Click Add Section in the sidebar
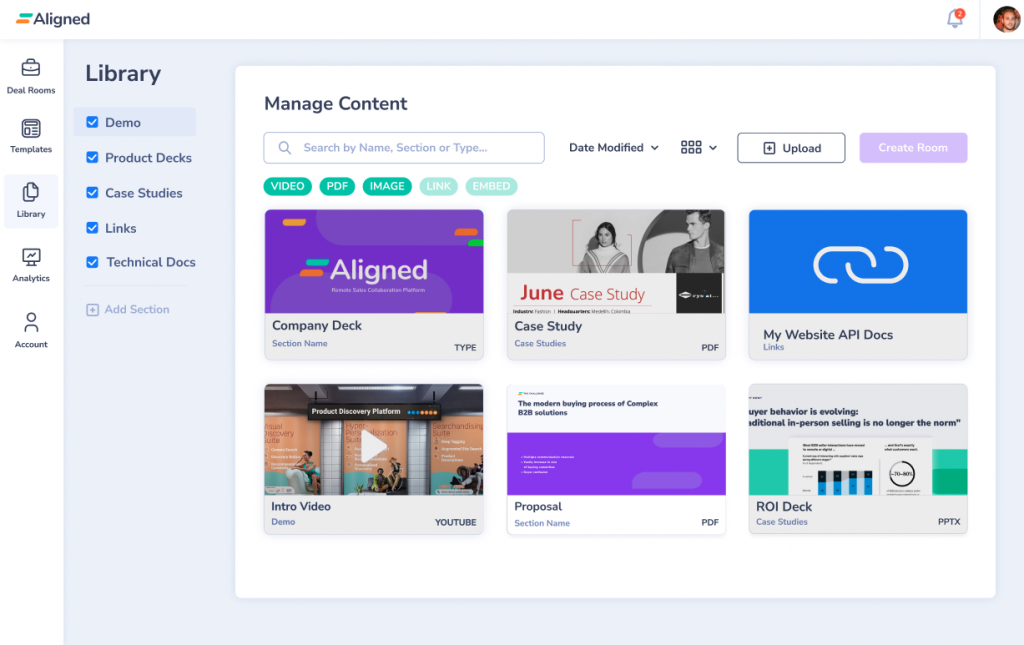The image size is (1024, 645). pyautogui.click(x=128, y=309)
